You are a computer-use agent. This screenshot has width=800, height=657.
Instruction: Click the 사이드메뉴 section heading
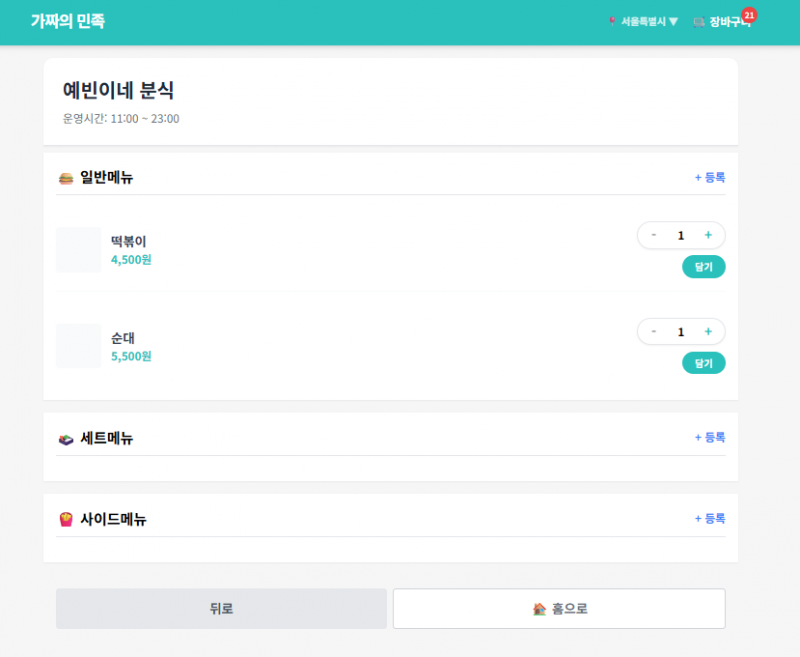pos(113,519)
